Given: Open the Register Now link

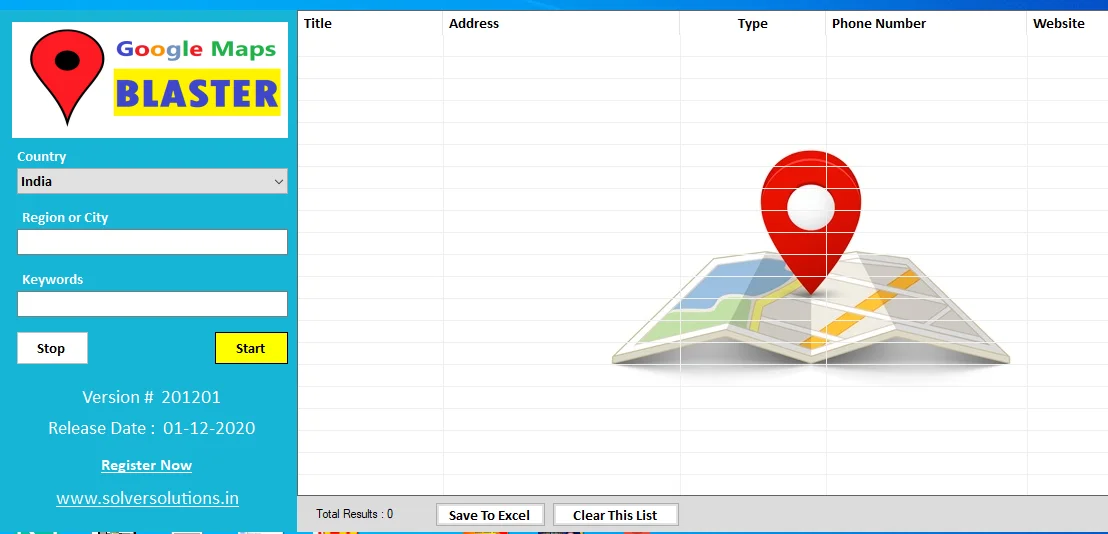Looking at the screenshot, I should (x=146, y=465).
